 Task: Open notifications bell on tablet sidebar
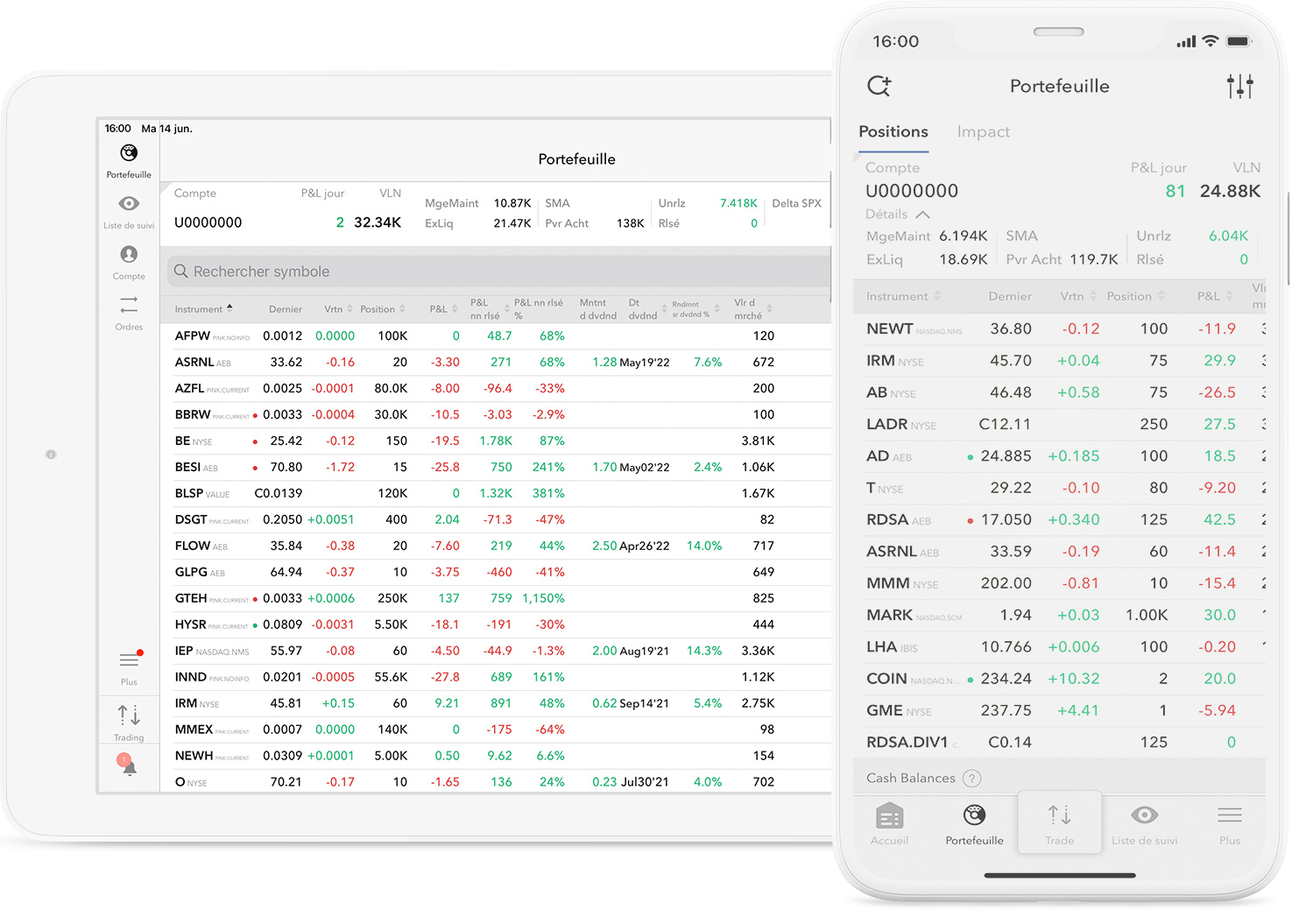(128, 765)
